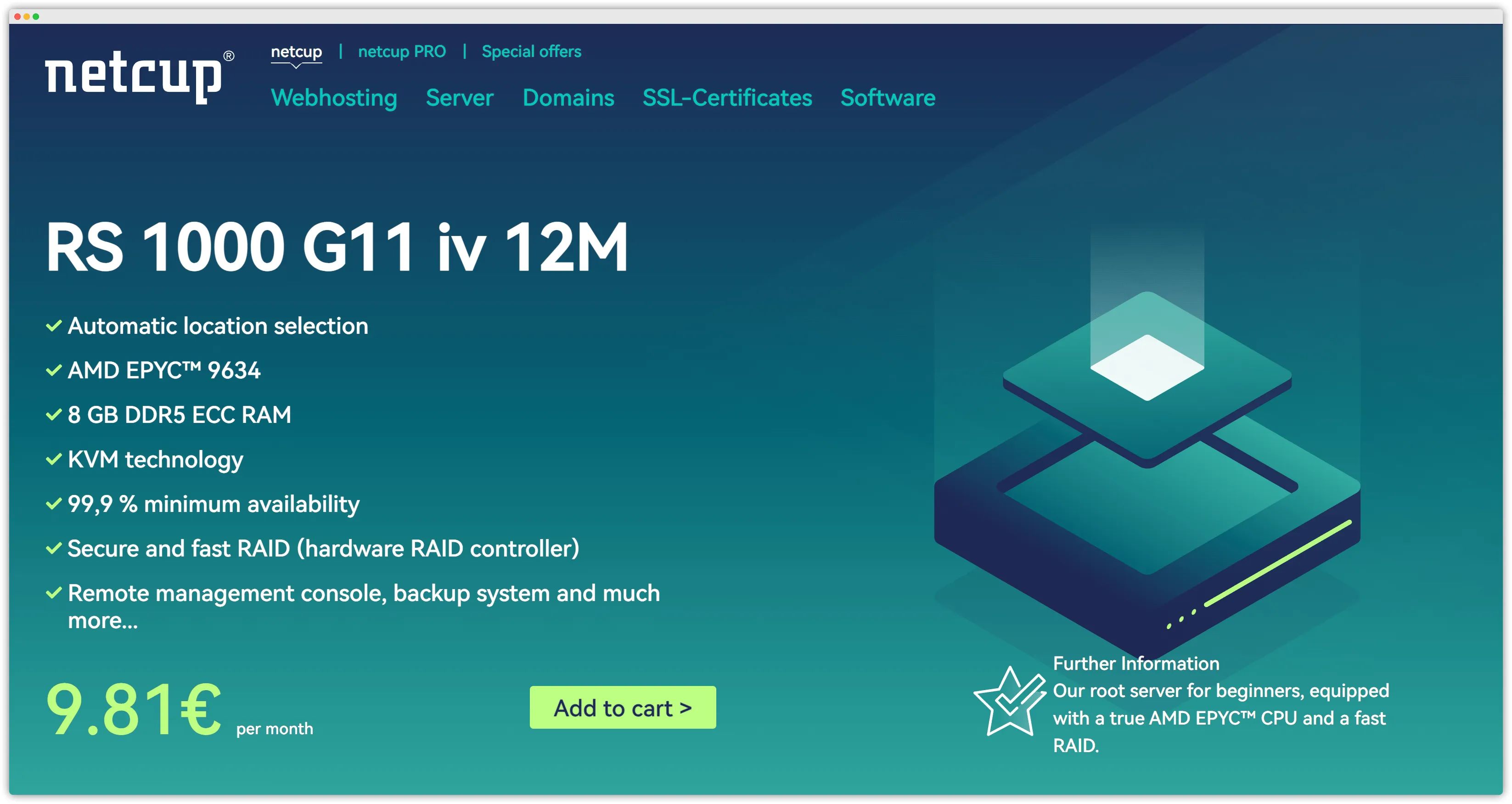Click the KVM technology feature text

click(x=155, y=460)
